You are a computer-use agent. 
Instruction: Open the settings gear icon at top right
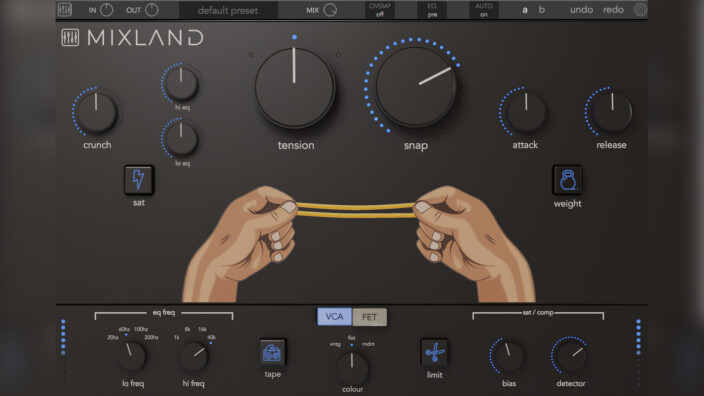coord(640,9)
